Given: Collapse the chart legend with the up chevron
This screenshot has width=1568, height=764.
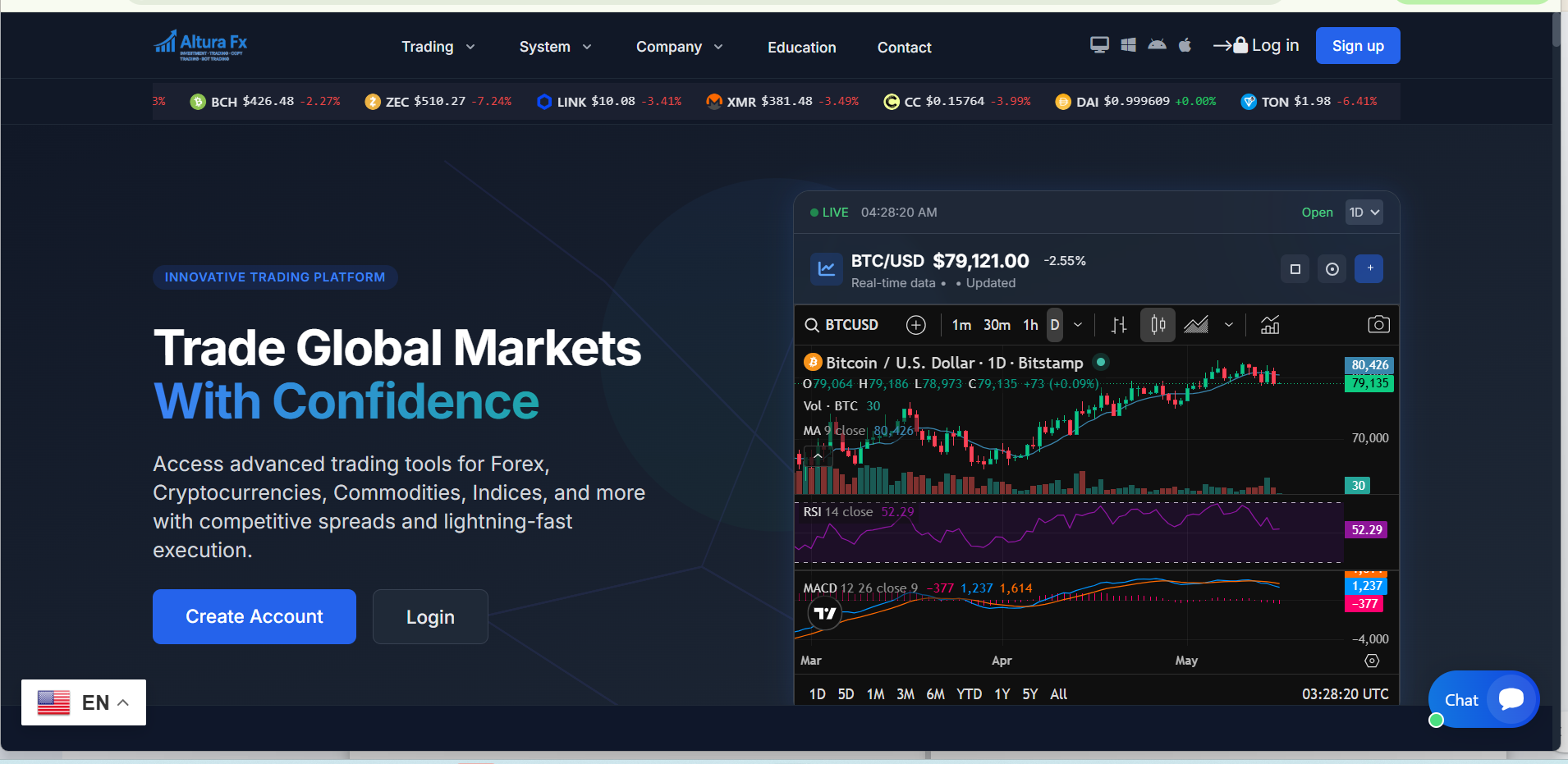Looking at the screenshot, I should coord(818,455).
